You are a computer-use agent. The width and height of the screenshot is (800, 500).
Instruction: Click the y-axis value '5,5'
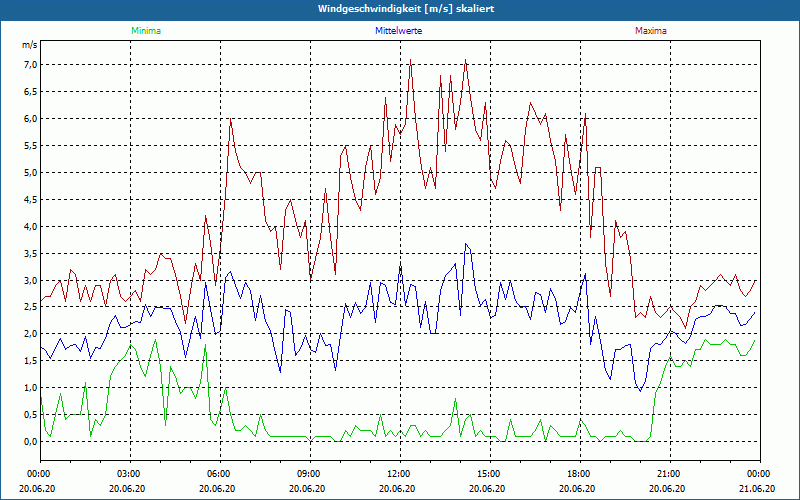click(x=30, y=145)
